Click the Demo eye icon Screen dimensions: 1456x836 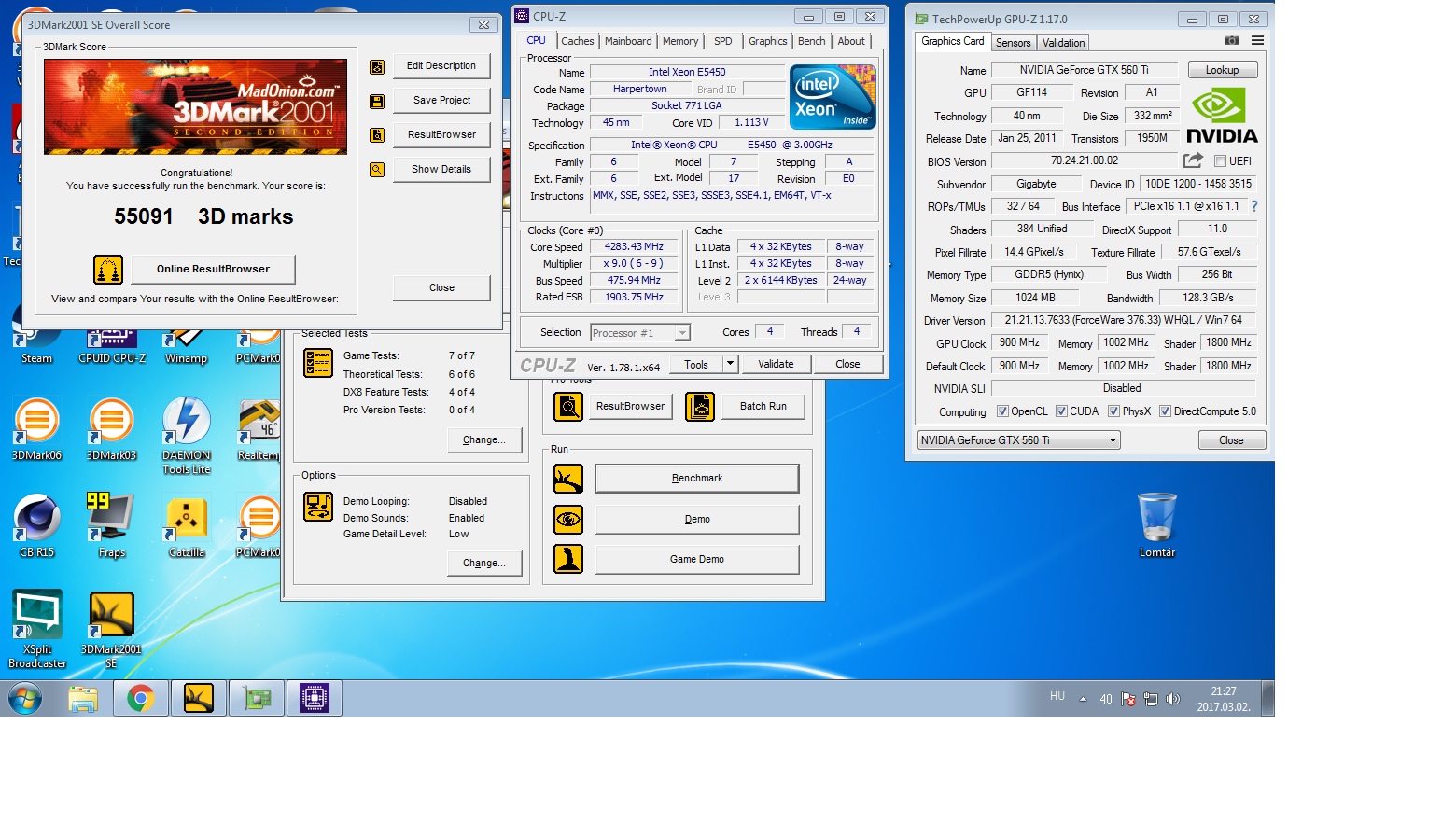pos(568,519)
